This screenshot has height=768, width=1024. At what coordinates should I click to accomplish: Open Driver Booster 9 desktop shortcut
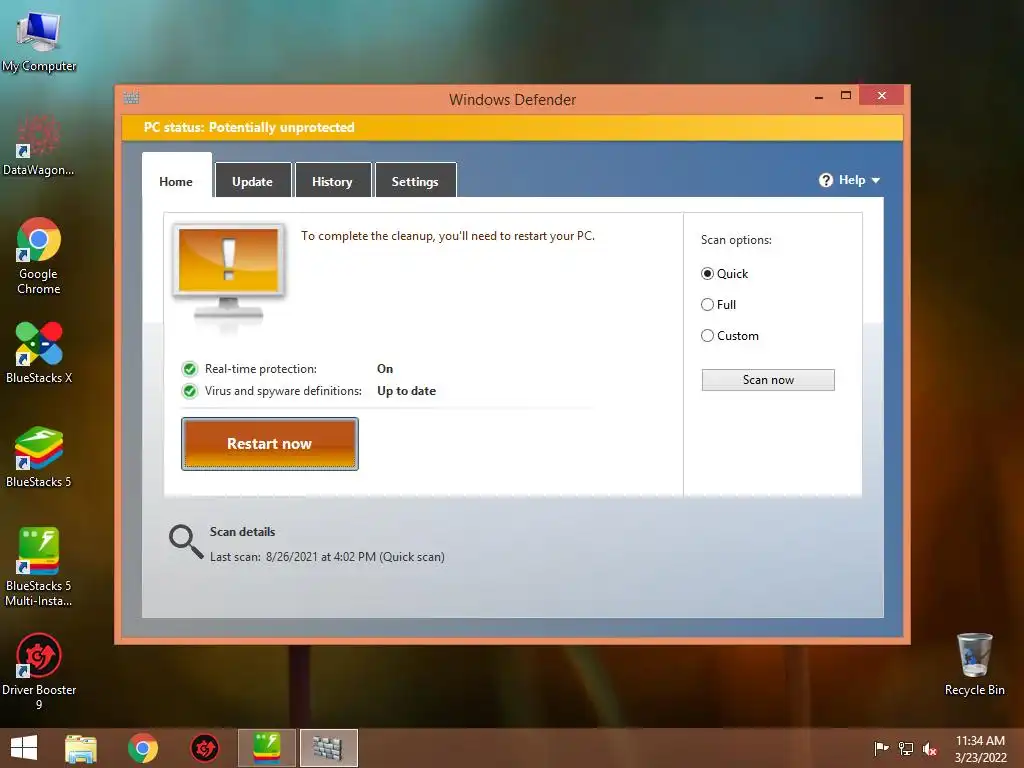[39, 671]
